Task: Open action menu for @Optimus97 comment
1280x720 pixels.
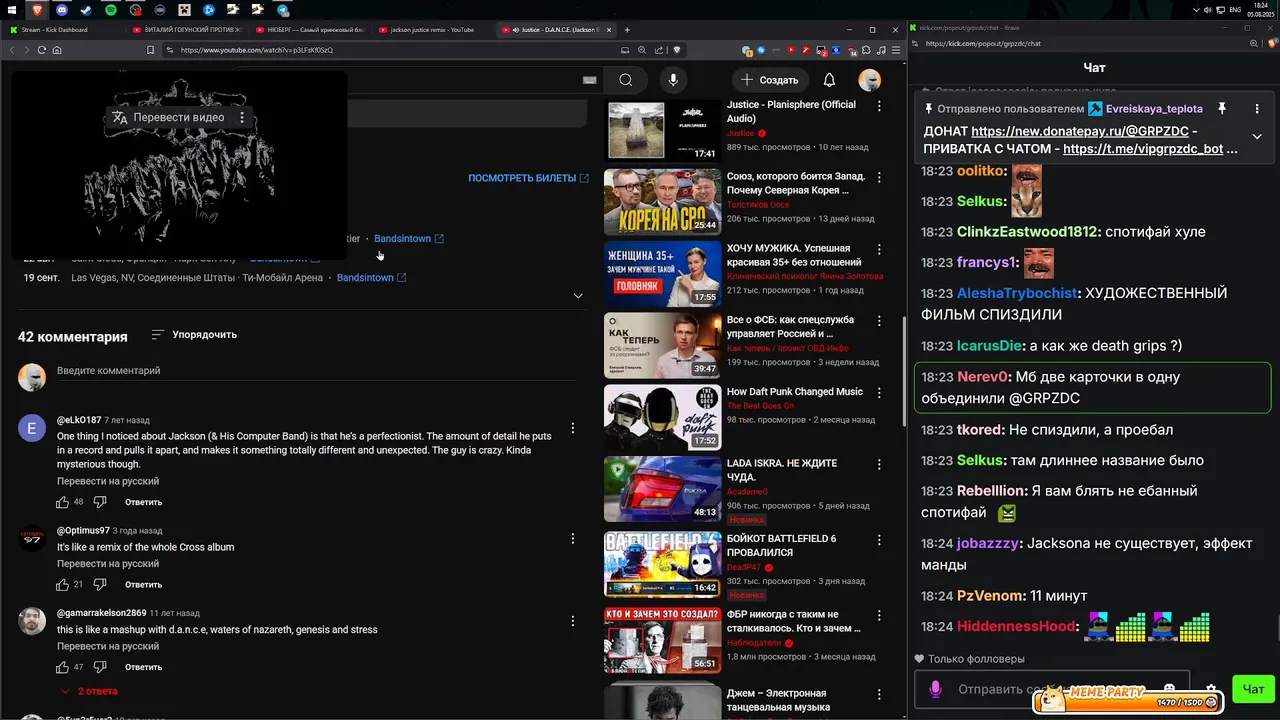Action: (573, 538)
